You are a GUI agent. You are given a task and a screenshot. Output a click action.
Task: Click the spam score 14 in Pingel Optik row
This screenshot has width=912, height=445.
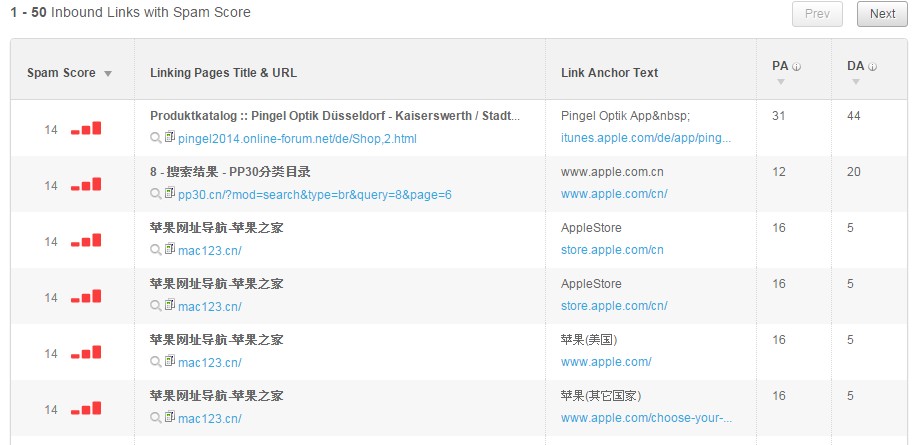[x=51, y=130]
